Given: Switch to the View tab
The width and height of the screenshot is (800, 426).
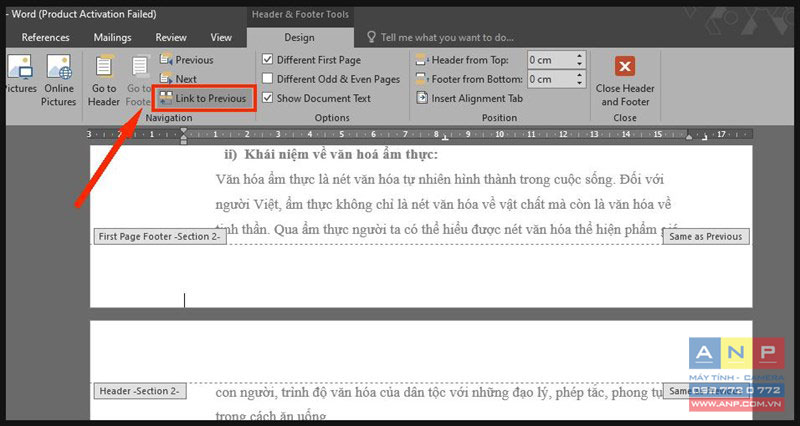Looking at the screenshot, I should click(x=221, y=37).
